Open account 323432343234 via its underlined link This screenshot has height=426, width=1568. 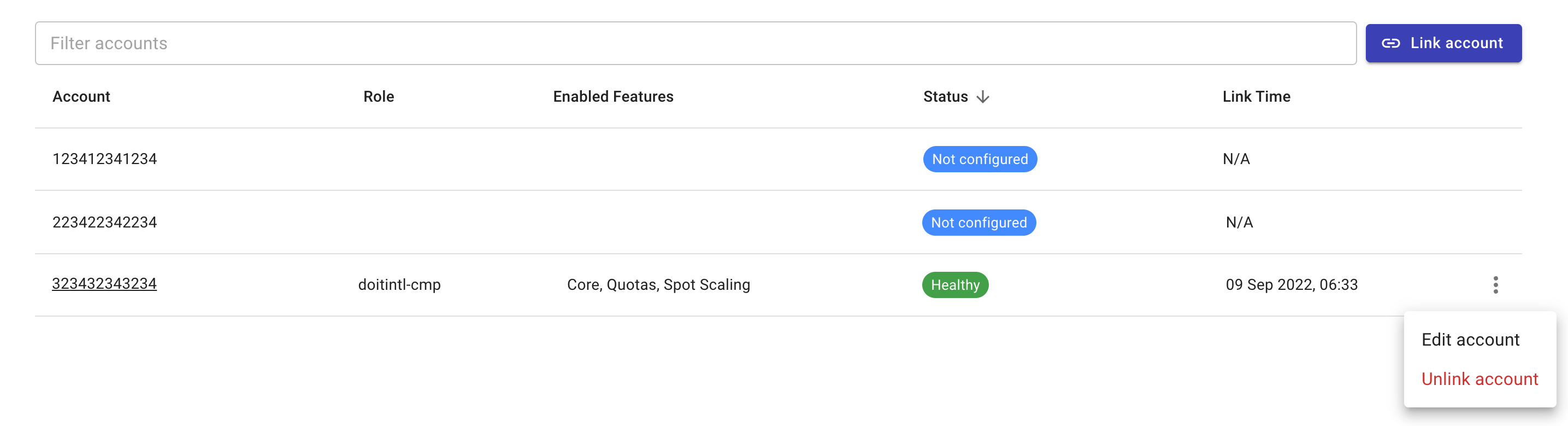coord(104,283)
